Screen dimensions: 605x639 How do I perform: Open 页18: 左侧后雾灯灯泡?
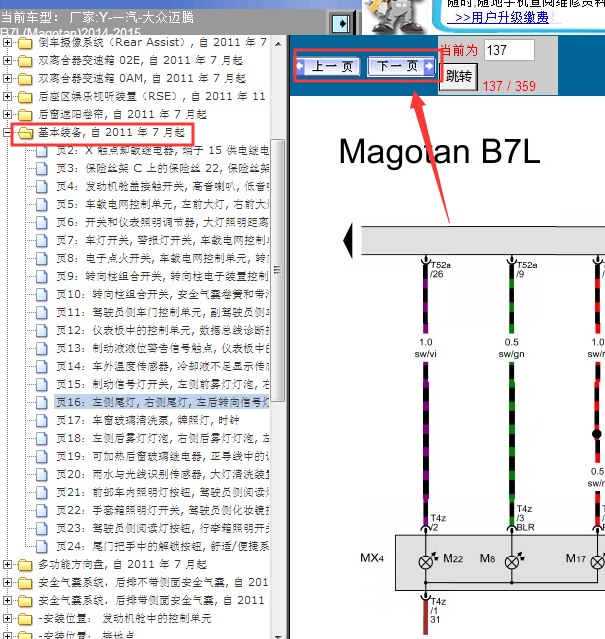162,438
